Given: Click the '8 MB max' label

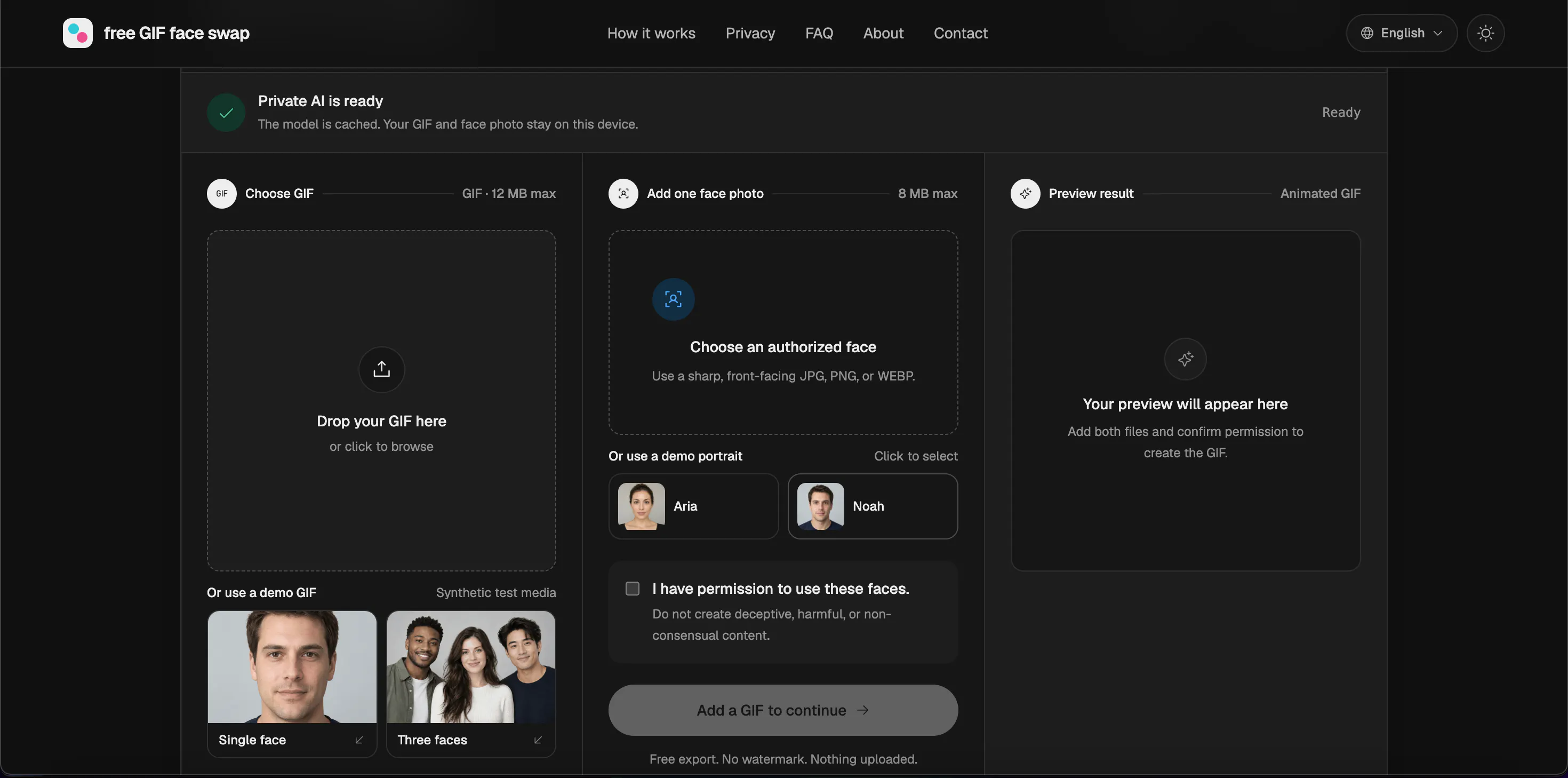Looking at the screenshot, I should pyautogui.click(x=927, y=194).
